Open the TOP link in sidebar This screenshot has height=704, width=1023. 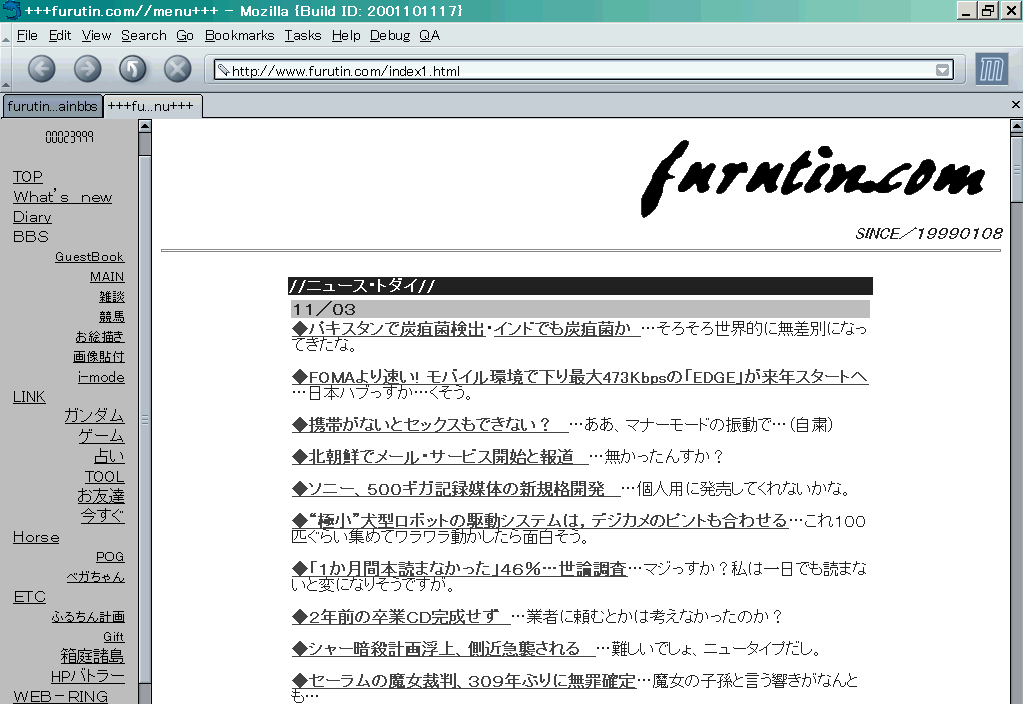tap(27, 177)
